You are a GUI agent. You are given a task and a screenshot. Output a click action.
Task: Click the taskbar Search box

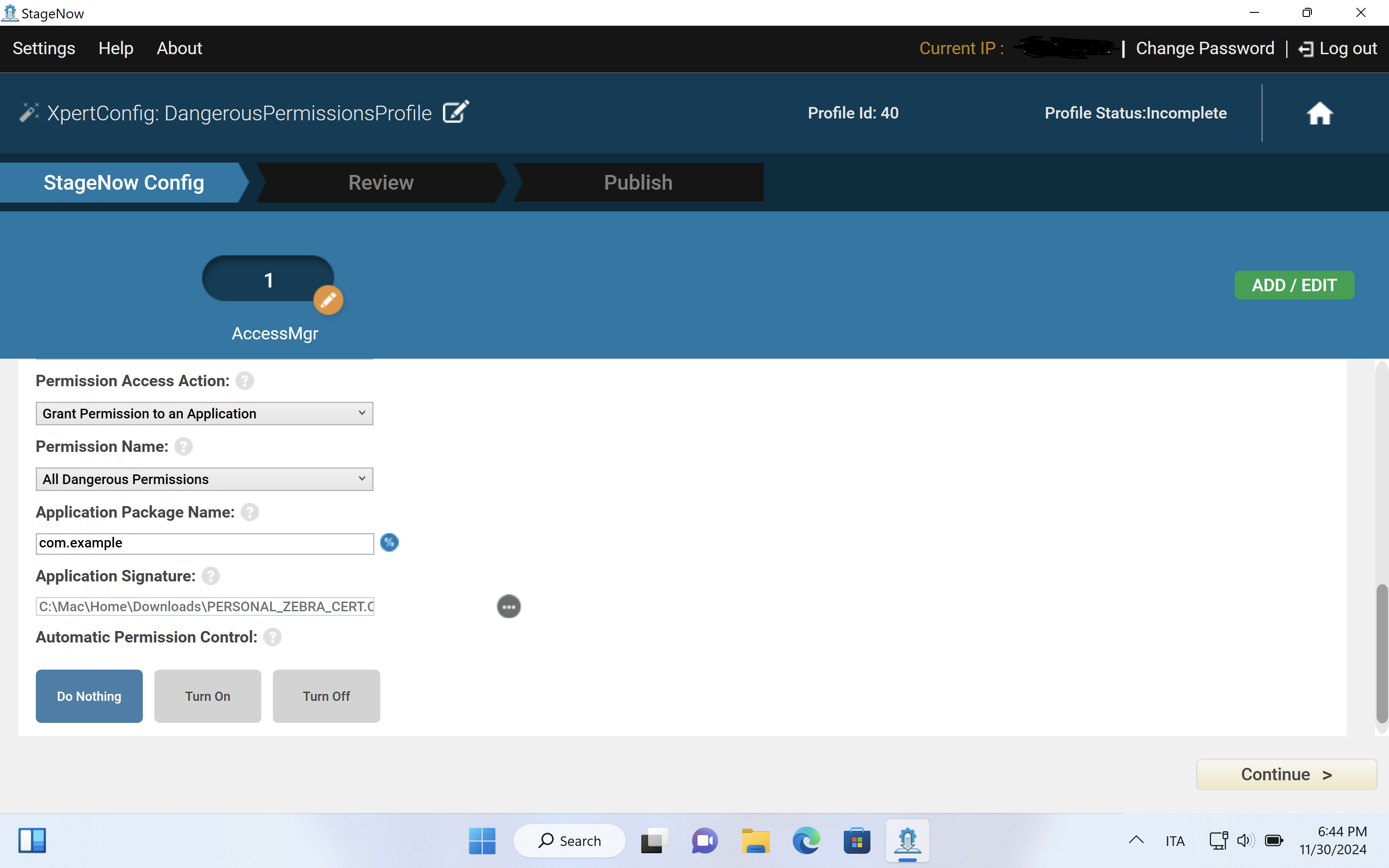click(570, 840)
